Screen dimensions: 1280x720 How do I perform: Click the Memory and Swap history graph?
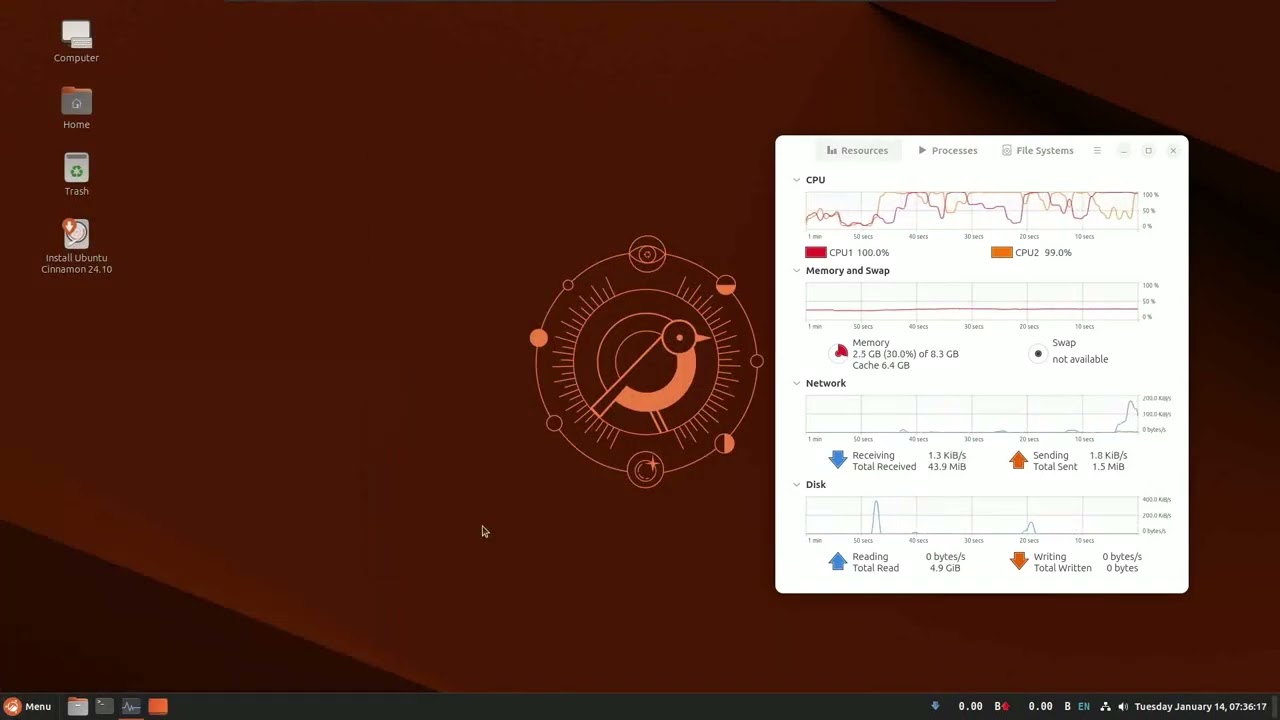(972, 301)
